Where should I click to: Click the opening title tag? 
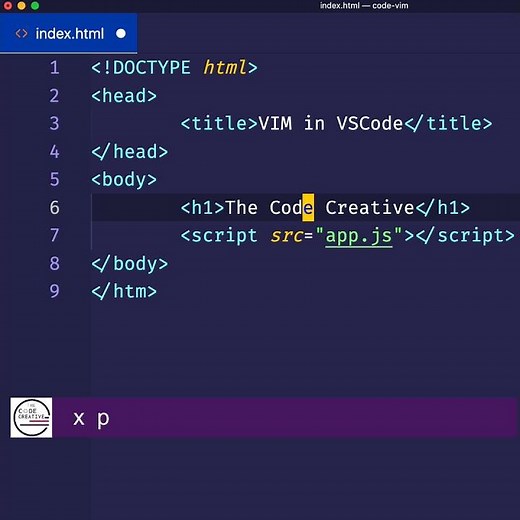click(x=219, y=124)
